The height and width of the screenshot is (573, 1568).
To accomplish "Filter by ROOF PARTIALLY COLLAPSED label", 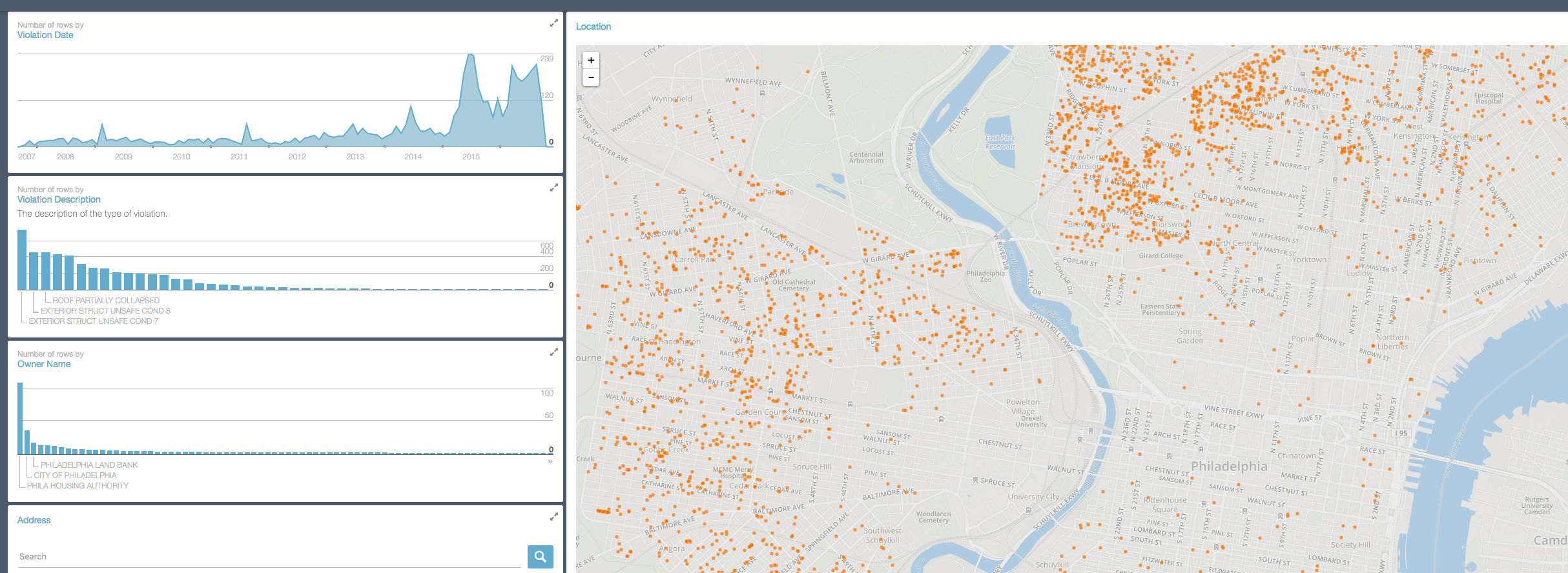I will [106, 301].
